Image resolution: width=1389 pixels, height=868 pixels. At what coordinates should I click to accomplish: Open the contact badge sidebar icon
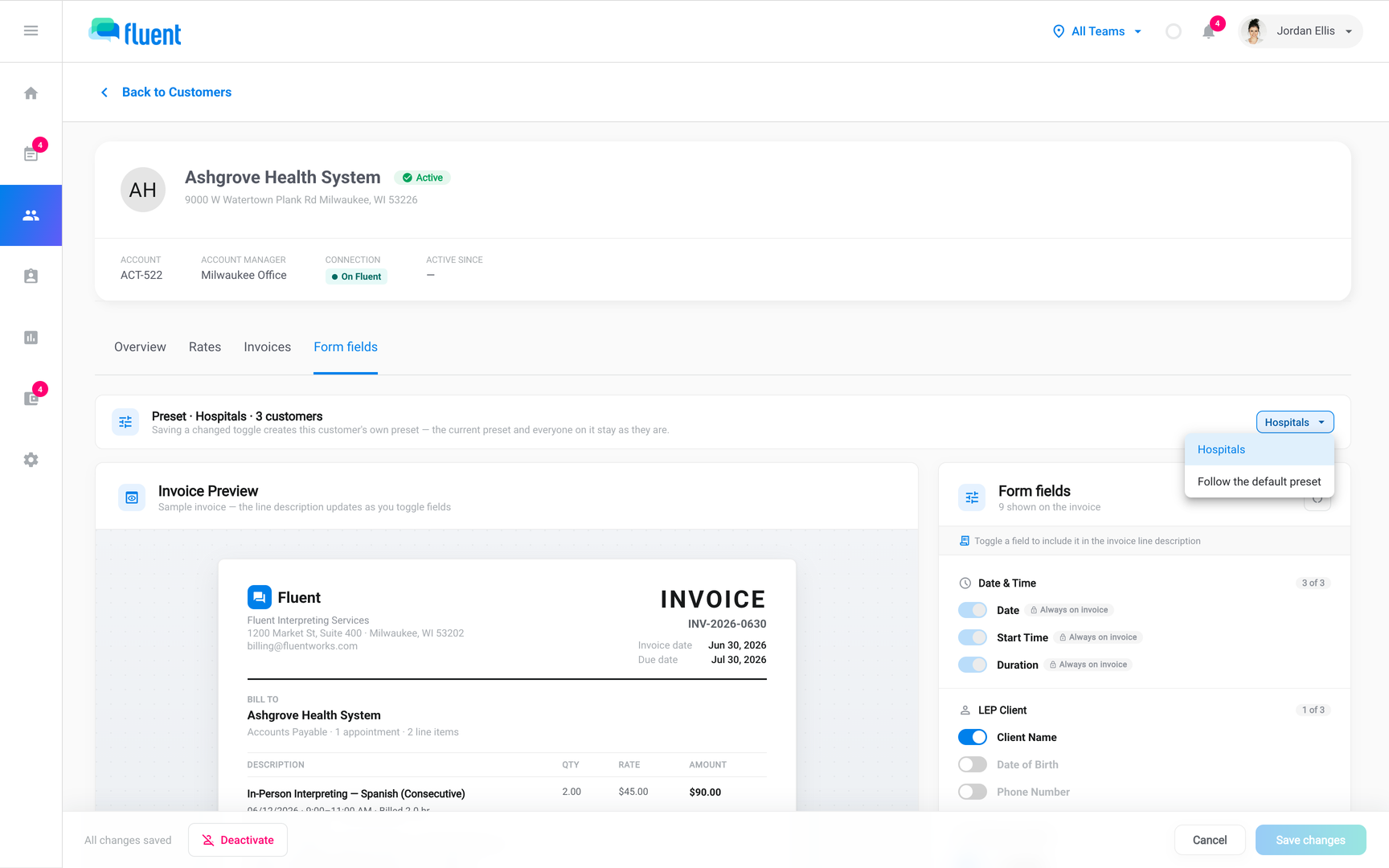[31, 276]
